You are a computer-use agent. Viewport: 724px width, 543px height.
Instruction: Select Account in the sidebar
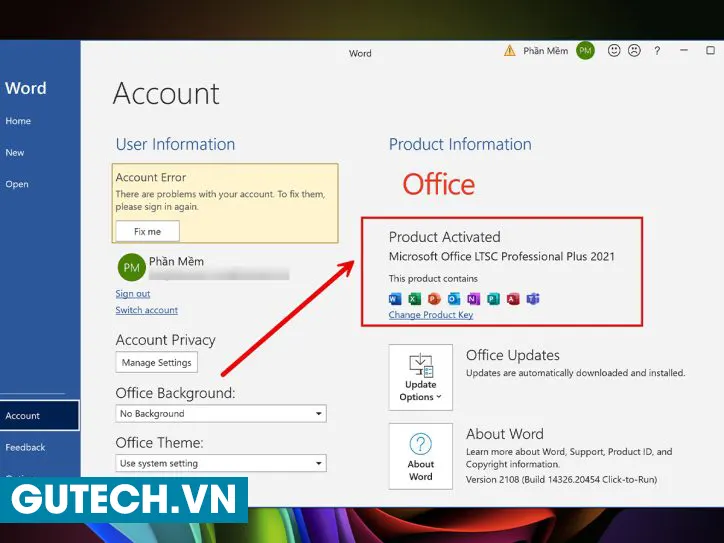click(x=40, y=416)
